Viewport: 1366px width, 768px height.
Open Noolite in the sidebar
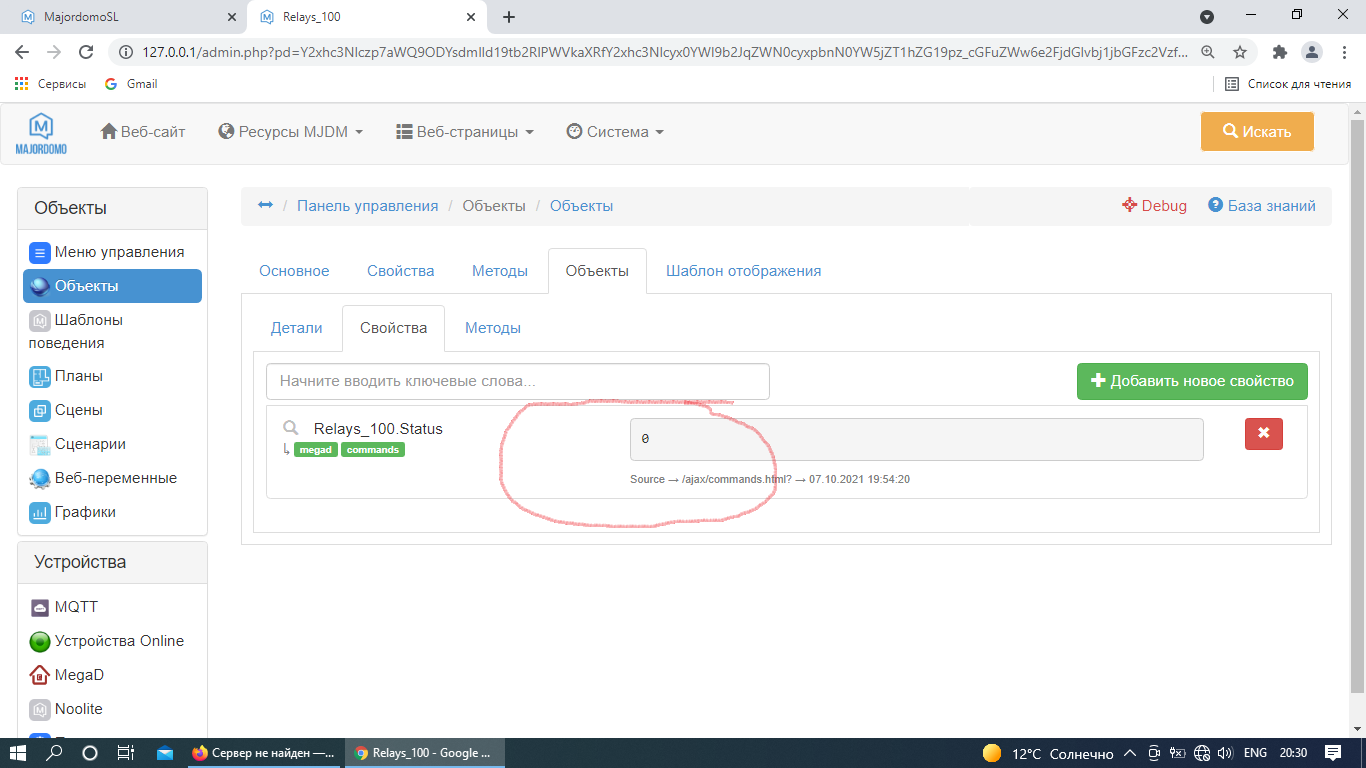[x=66, y=709]
